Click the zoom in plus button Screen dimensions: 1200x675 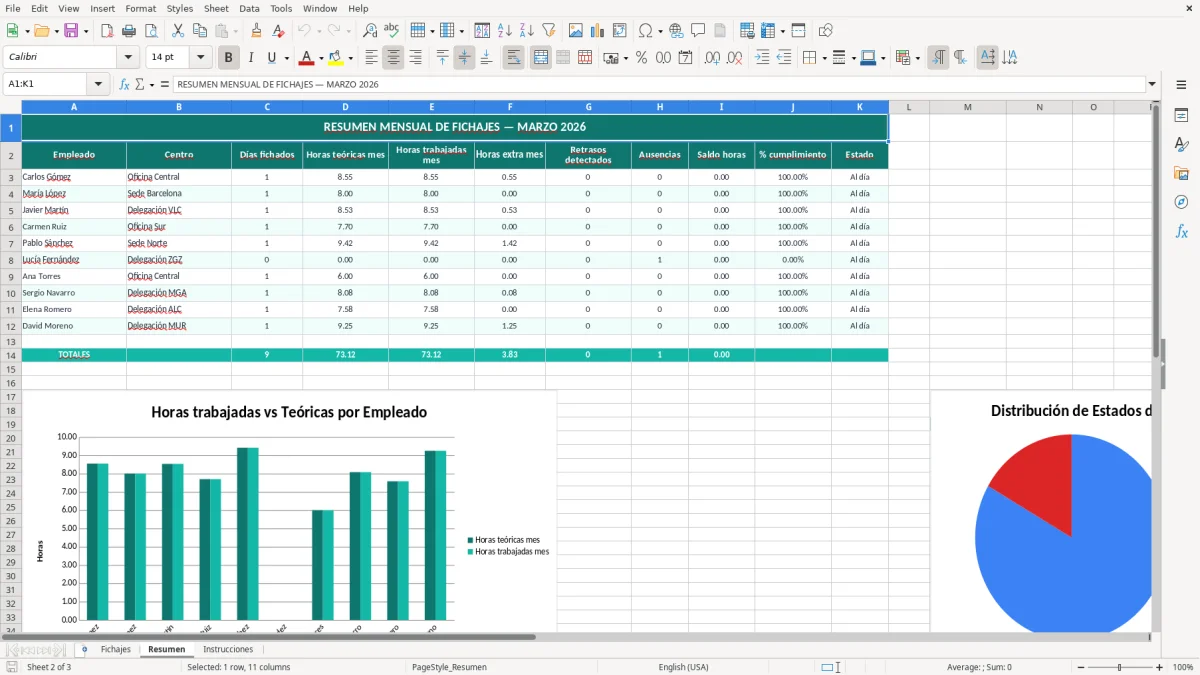coord(1159,667)
